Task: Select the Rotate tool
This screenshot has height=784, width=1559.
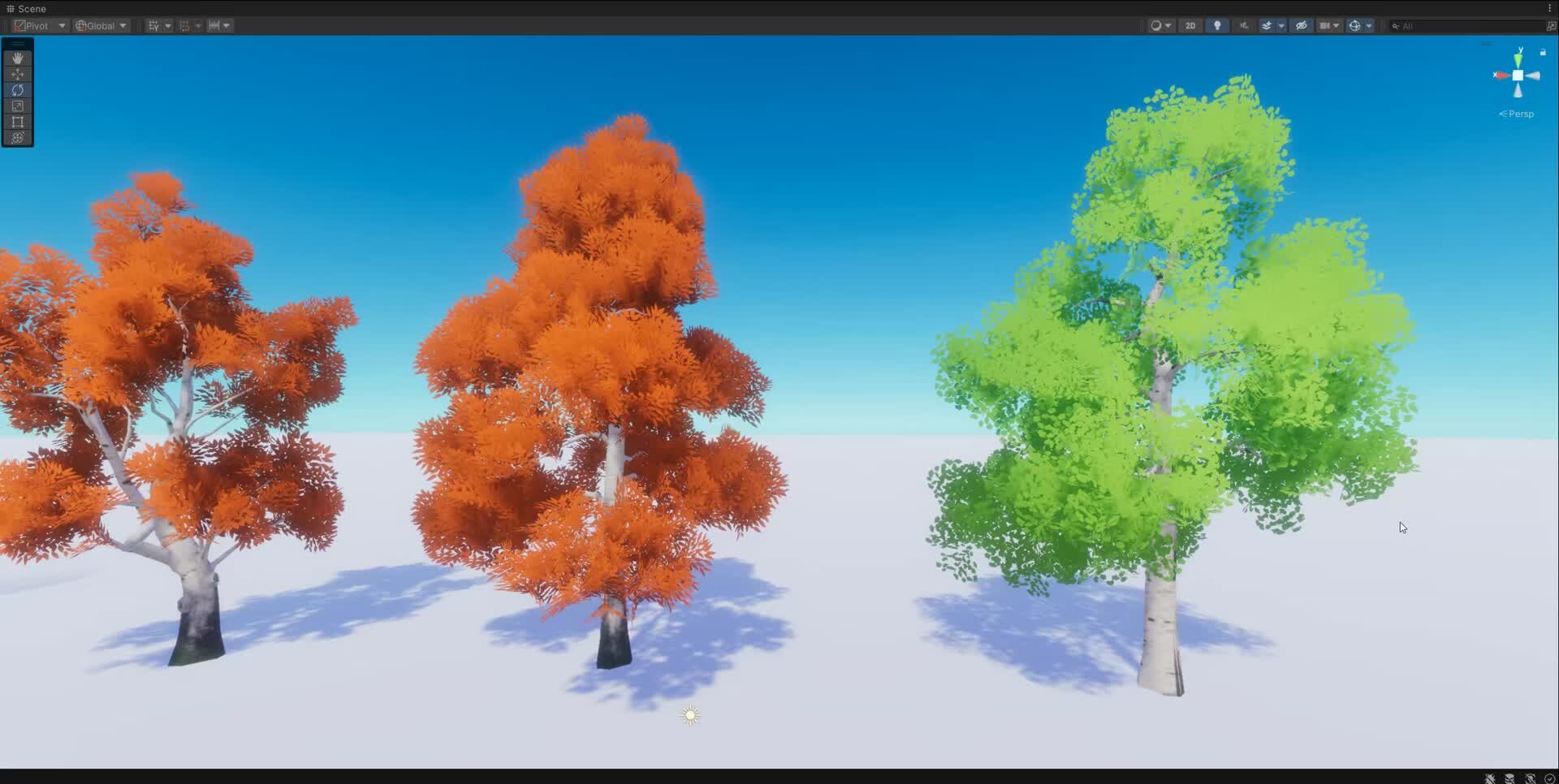Action: point(17,90)
